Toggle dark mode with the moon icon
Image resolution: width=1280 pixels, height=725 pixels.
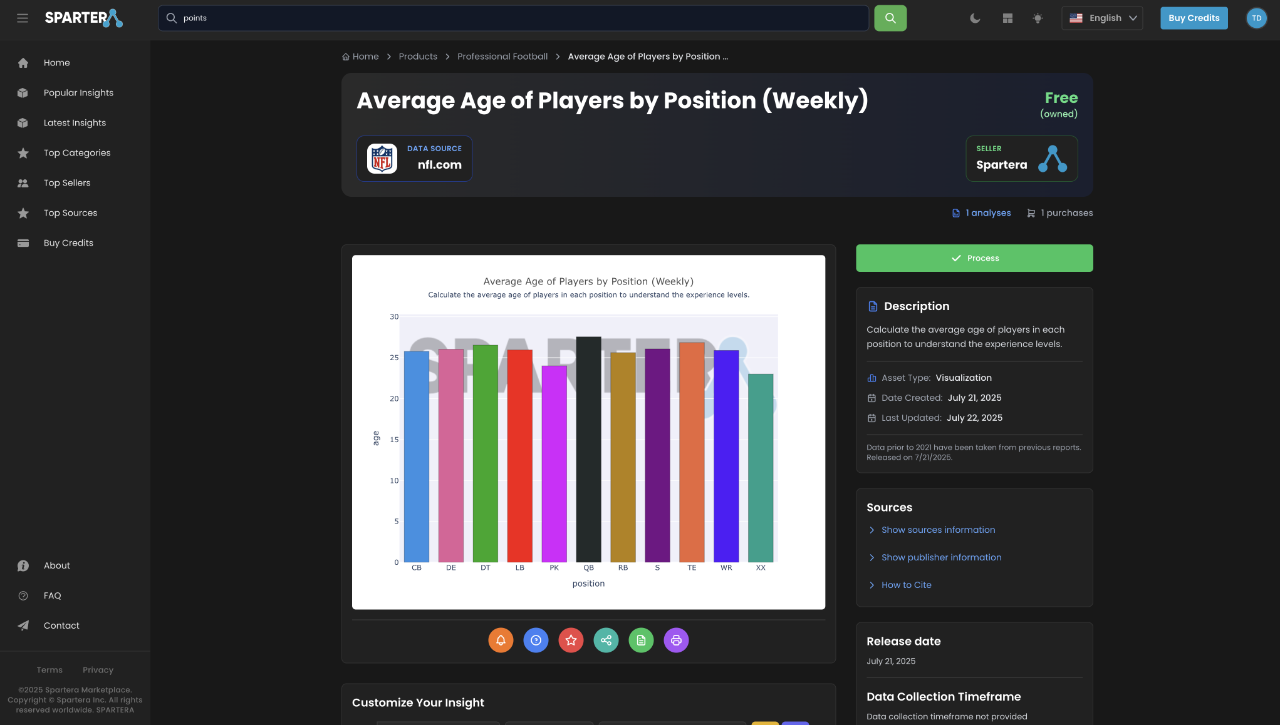click(x=975, y=17)
